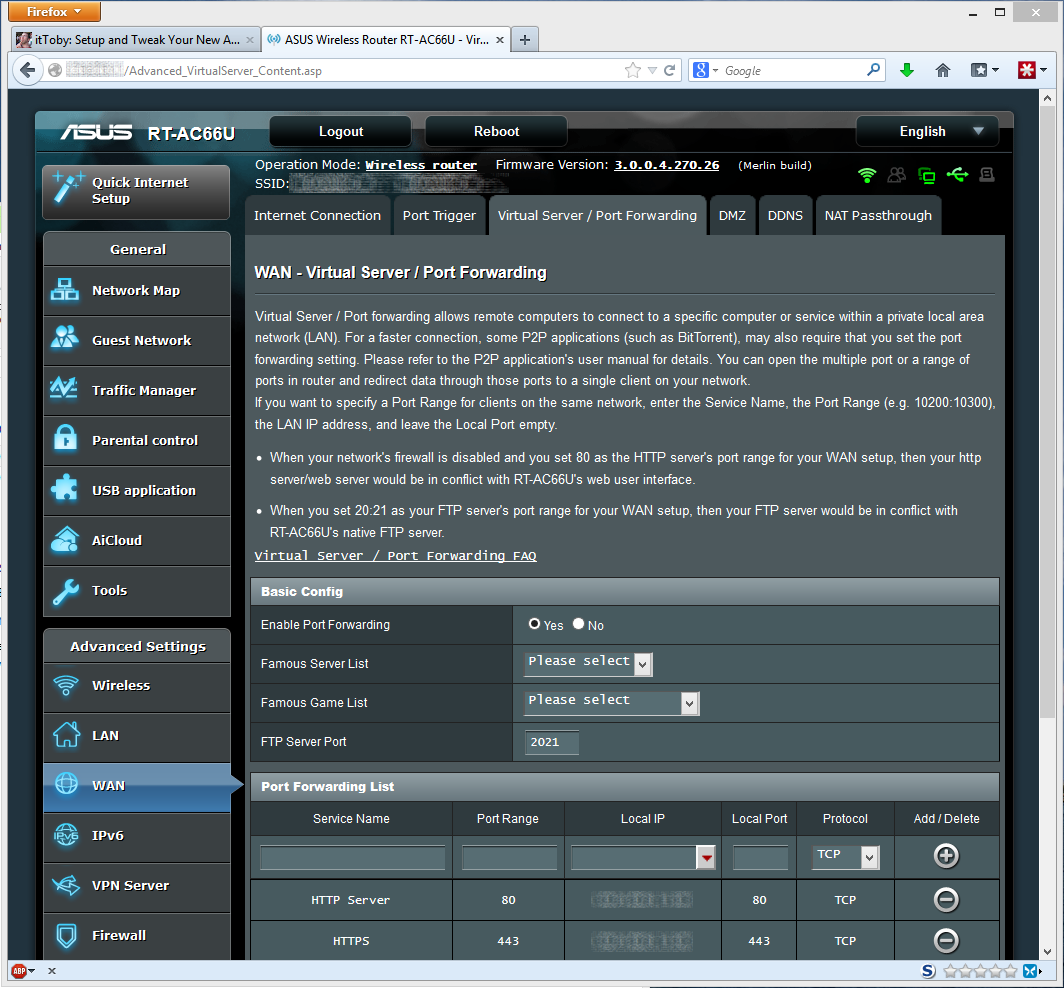The width and height of the screenshot is (1064, 988).
Task: Open Quick Internet Setup wizard
Action: click(x=136, y=191)
